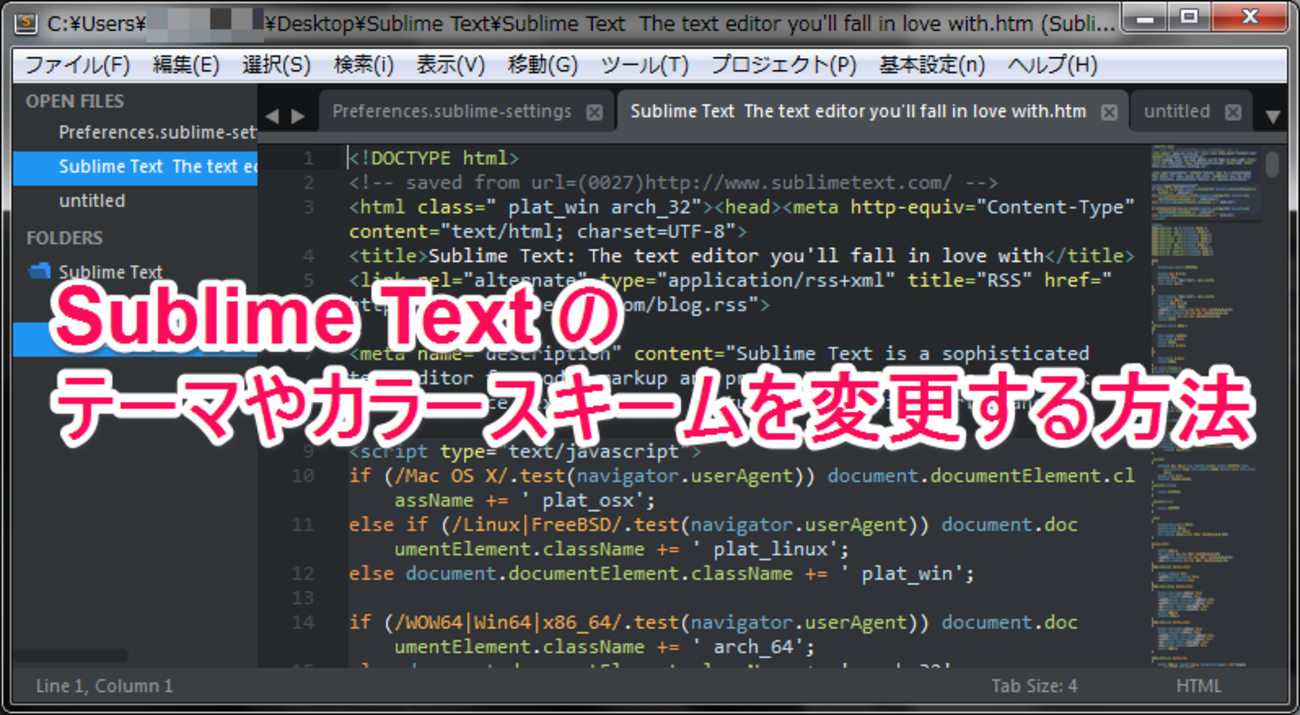Maximize the Sublime Text window
The image size is (1300, 715).
click(x=1189, y=17)
